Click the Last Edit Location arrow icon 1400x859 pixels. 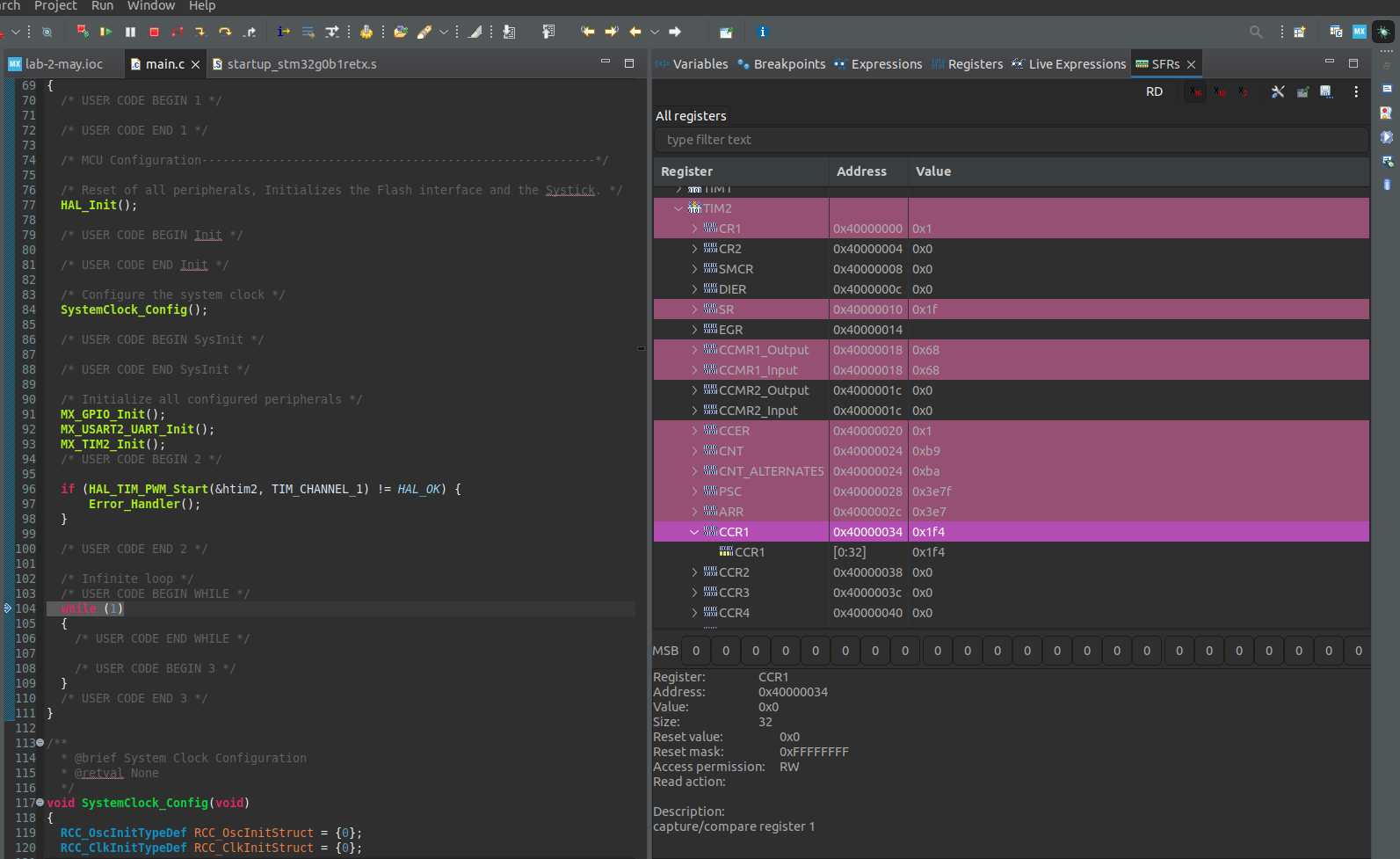588,32
